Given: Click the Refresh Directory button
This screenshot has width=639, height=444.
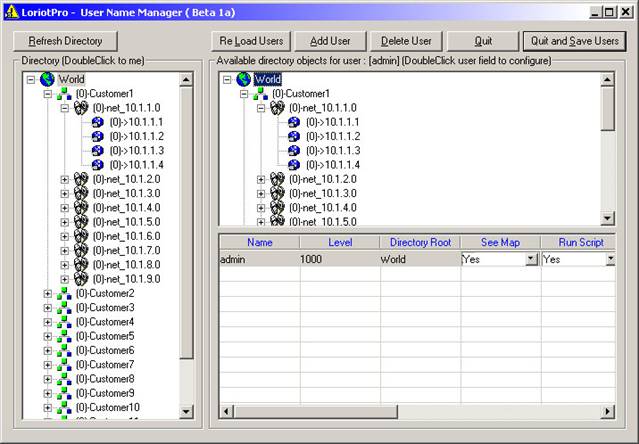Looking at the screenshot, I should [65, 41].
